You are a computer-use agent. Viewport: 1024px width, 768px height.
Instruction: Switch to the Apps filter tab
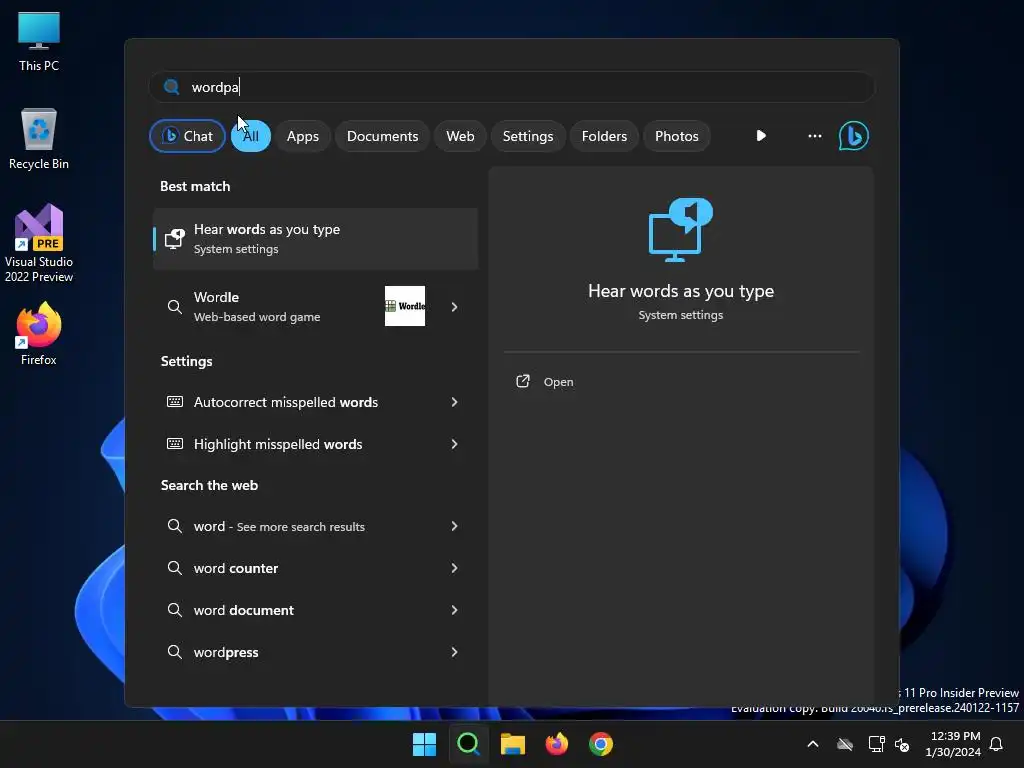(302, 136)
